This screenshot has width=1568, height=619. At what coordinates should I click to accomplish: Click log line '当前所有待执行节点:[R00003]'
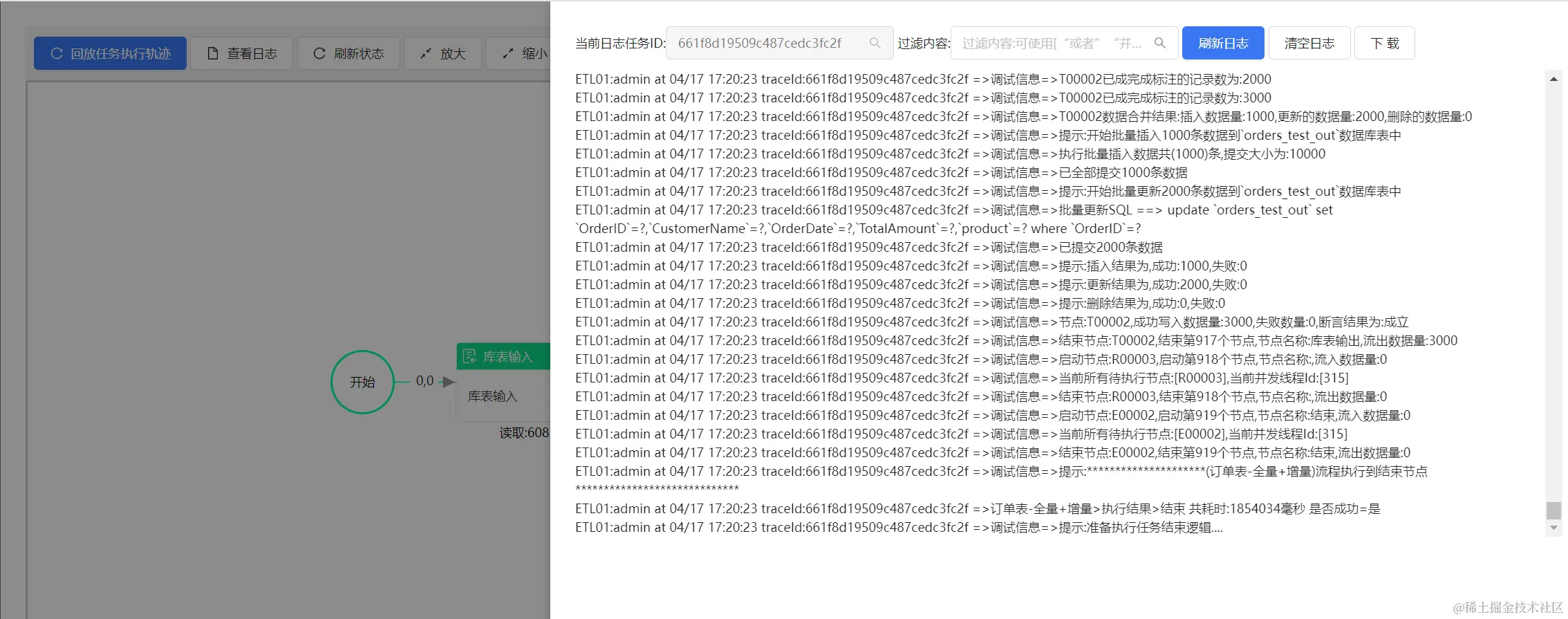point(962,378)
